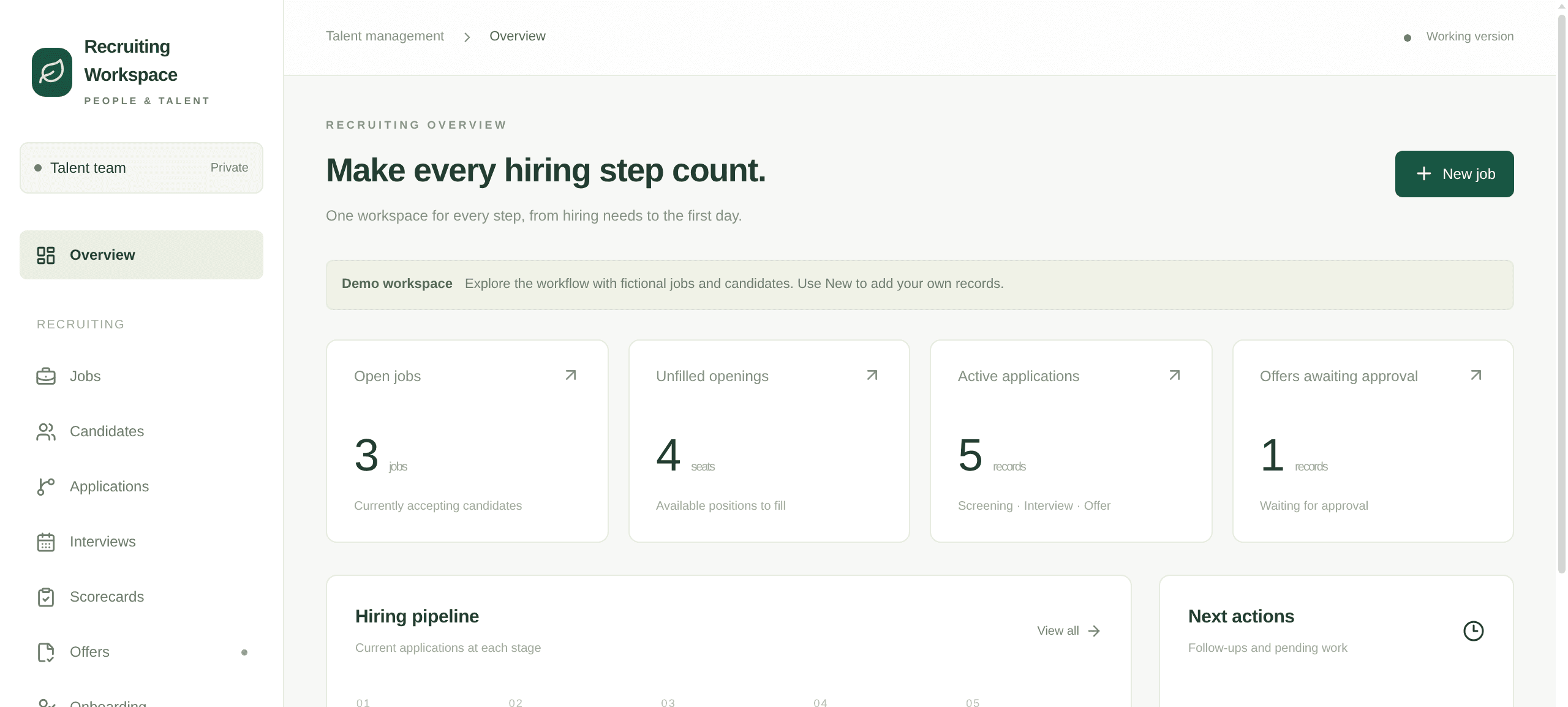Open Open jobs card arrow icon
The height and width of the screenshot is (707, 1568).
(571, 375)
